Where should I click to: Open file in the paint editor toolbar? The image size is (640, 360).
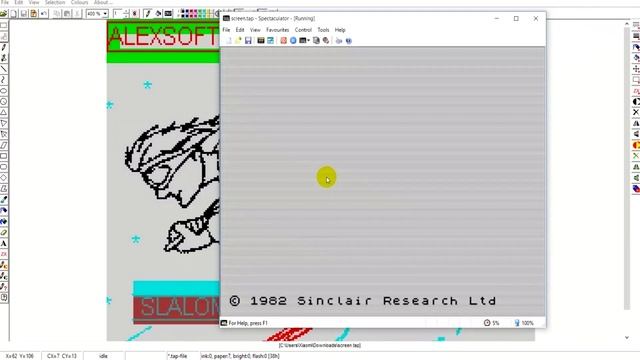pos(4,14)
